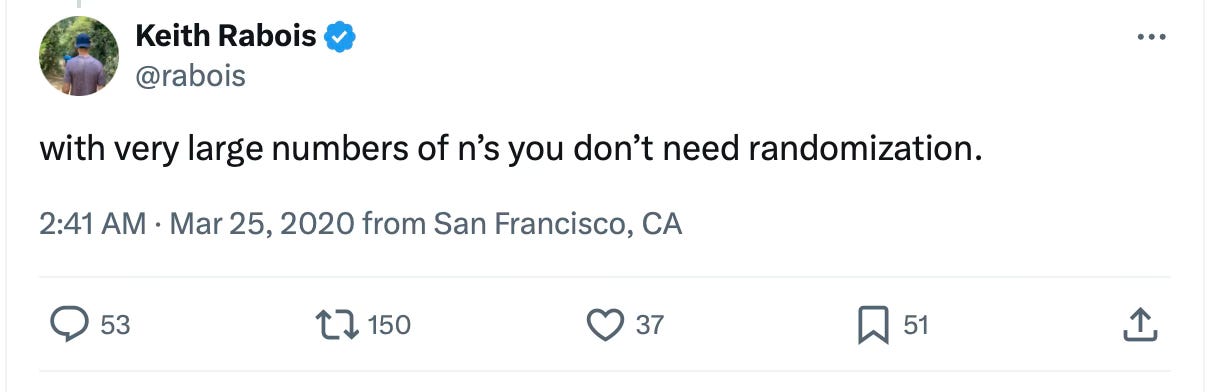Open the share upload arrow icon
Viewport: 1212px width, 392px height.
point(1141,325)
